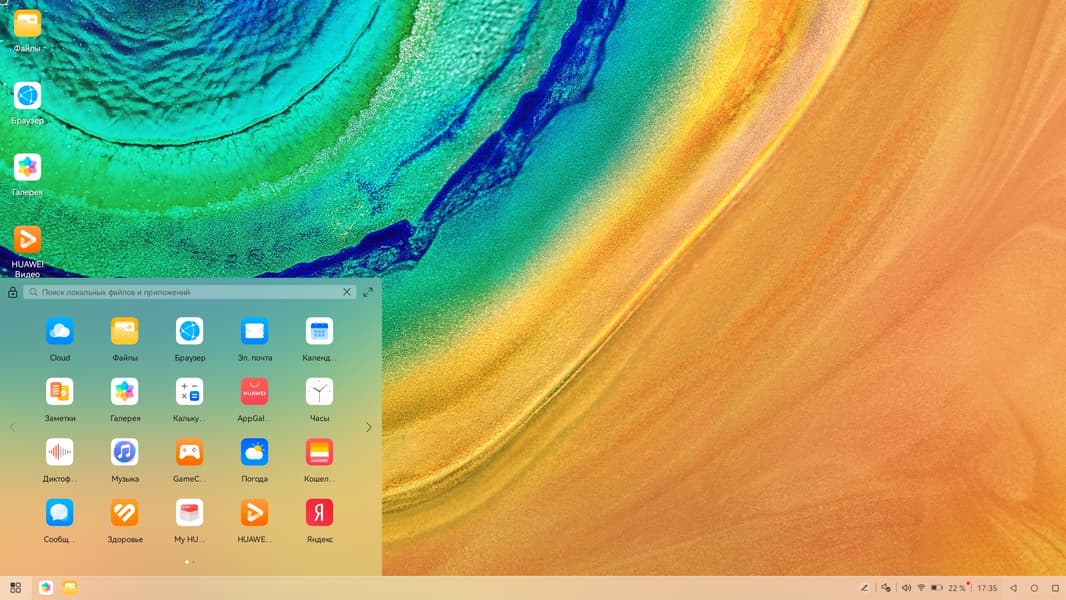Open Gallery from the taskbar
This screenshot has width=1066, height=600.
(x=46, y=588)
